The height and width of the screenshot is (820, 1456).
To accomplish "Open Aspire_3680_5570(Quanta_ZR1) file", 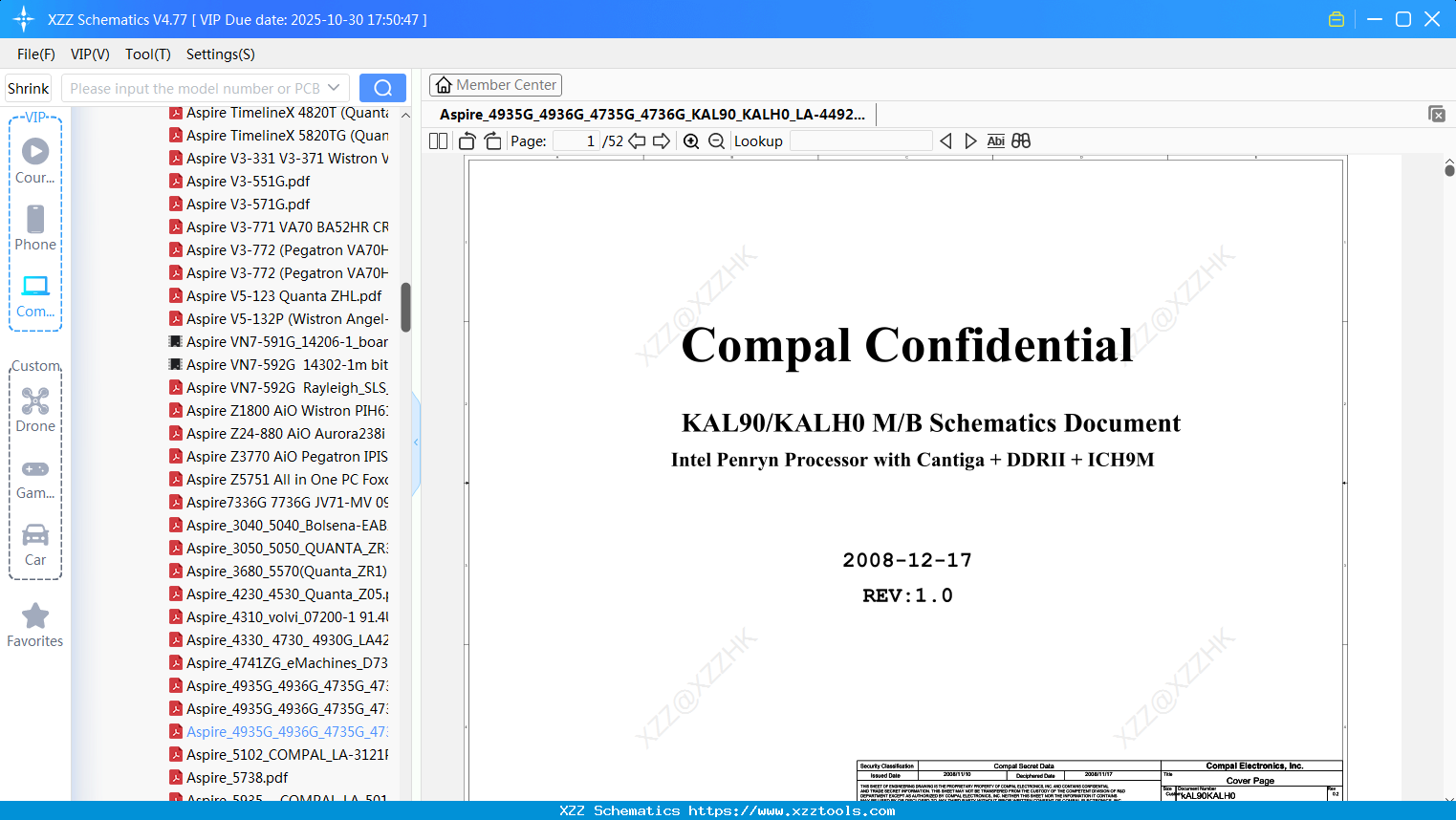I will point(278,572).
